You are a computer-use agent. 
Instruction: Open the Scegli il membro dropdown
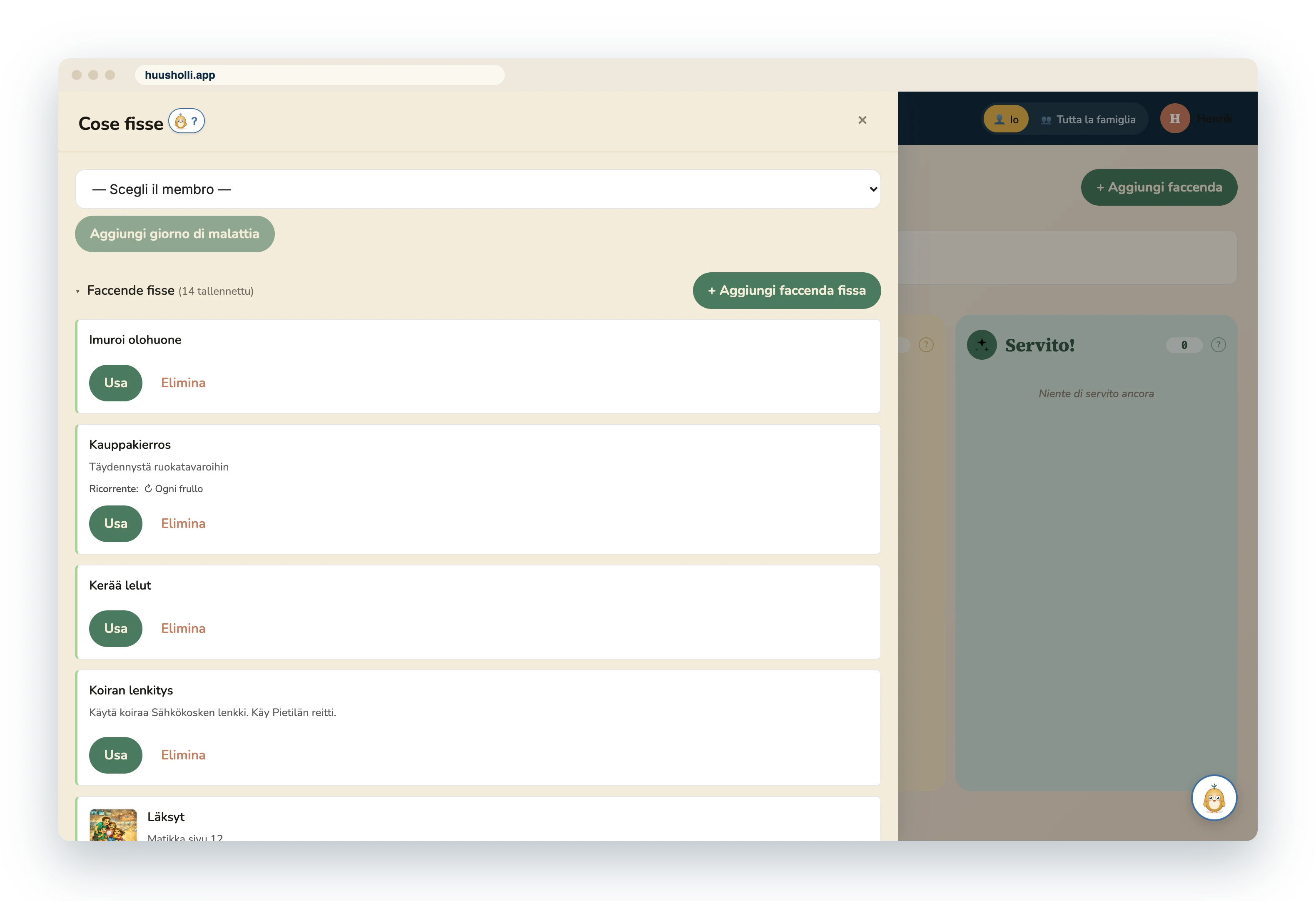477,189
